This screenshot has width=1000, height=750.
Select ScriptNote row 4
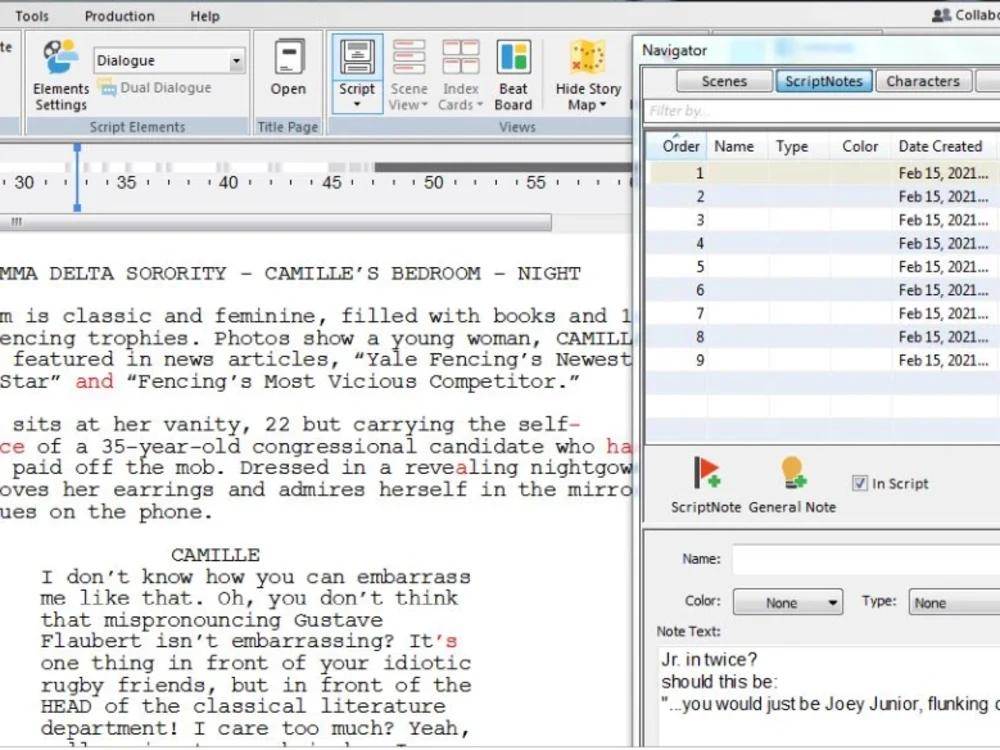pyautogui.click(x=824, y=243)
